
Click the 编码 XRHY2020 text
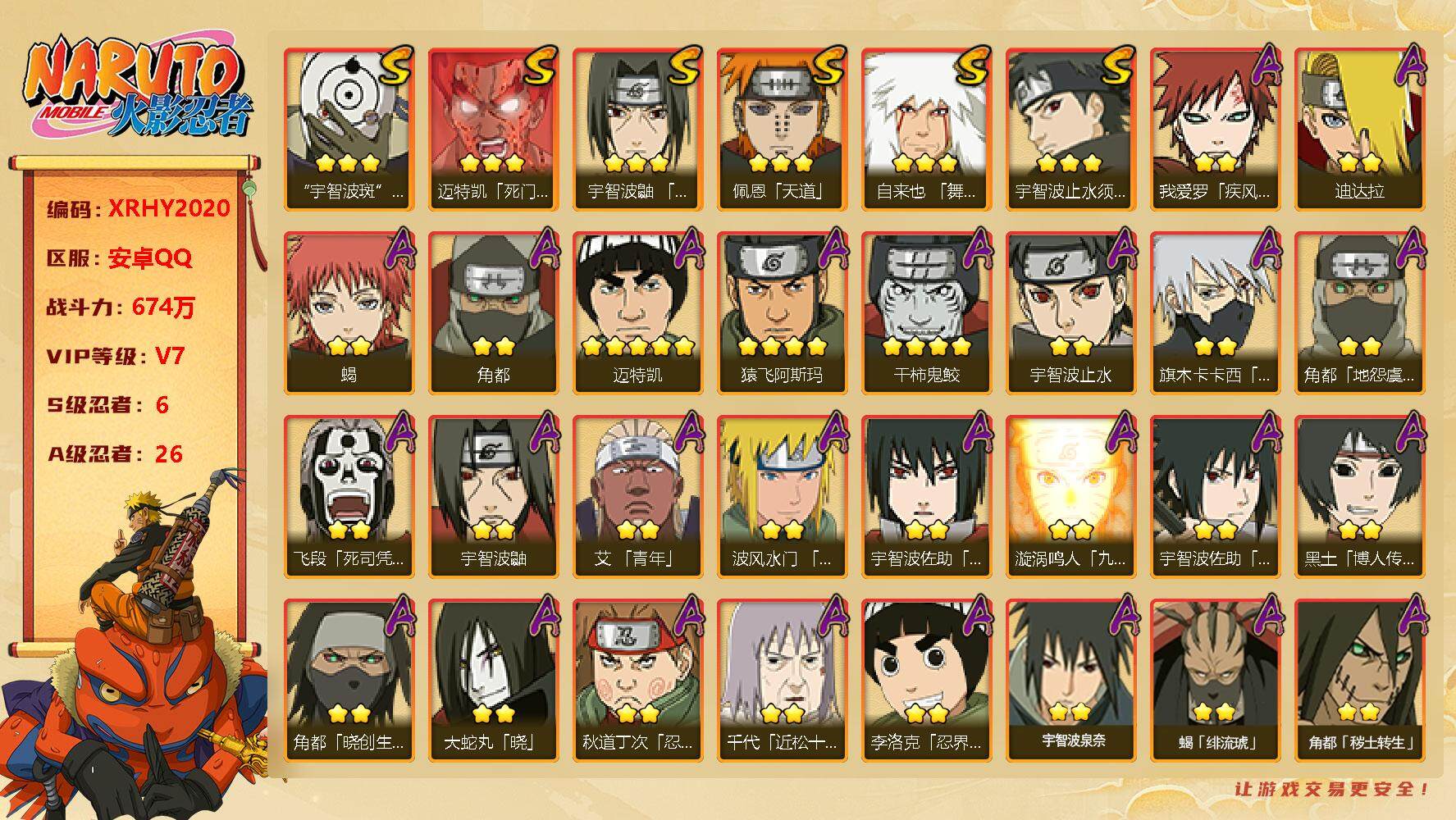139,208
